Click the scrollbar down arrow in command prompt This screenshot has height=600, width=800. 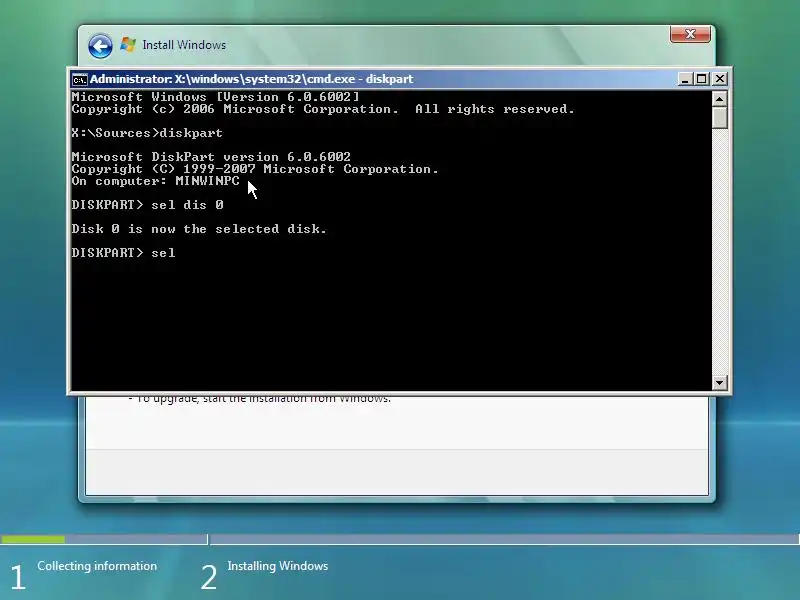click(719, 382)
